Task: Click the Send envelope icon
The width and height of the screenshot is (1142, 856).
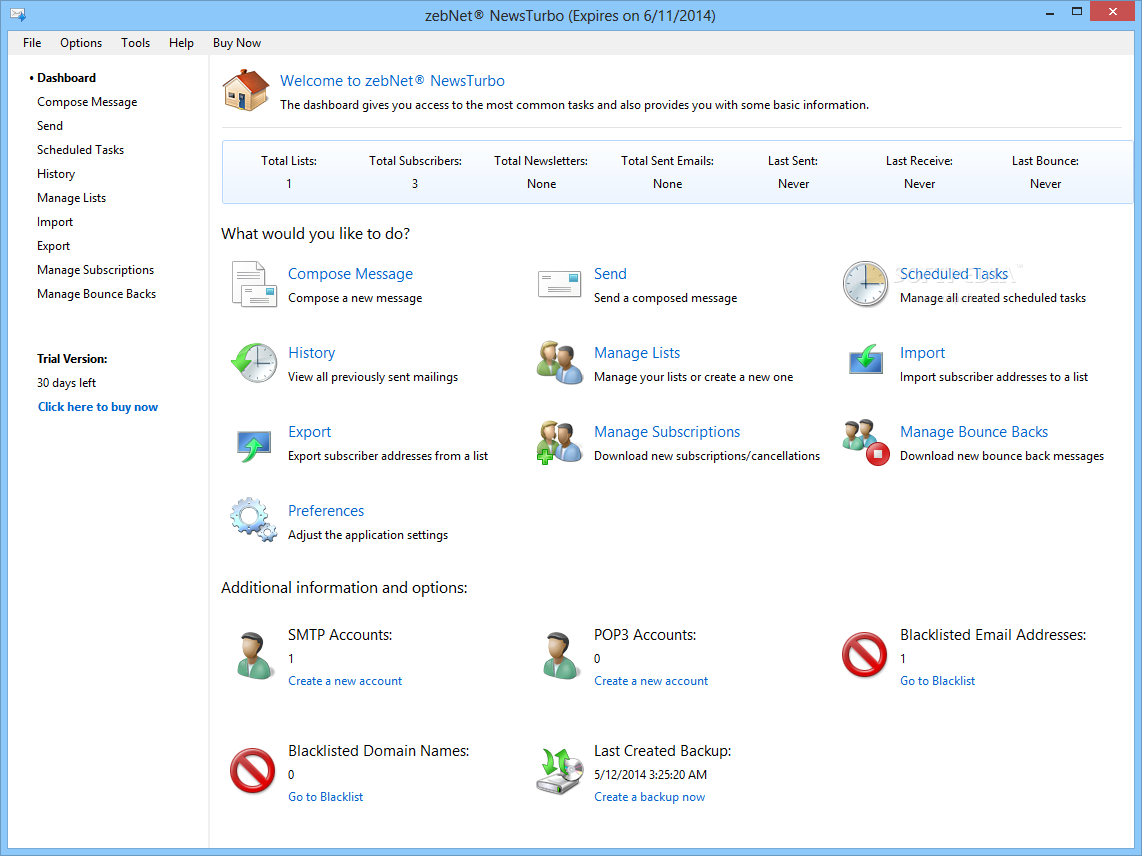Action: 559,284
